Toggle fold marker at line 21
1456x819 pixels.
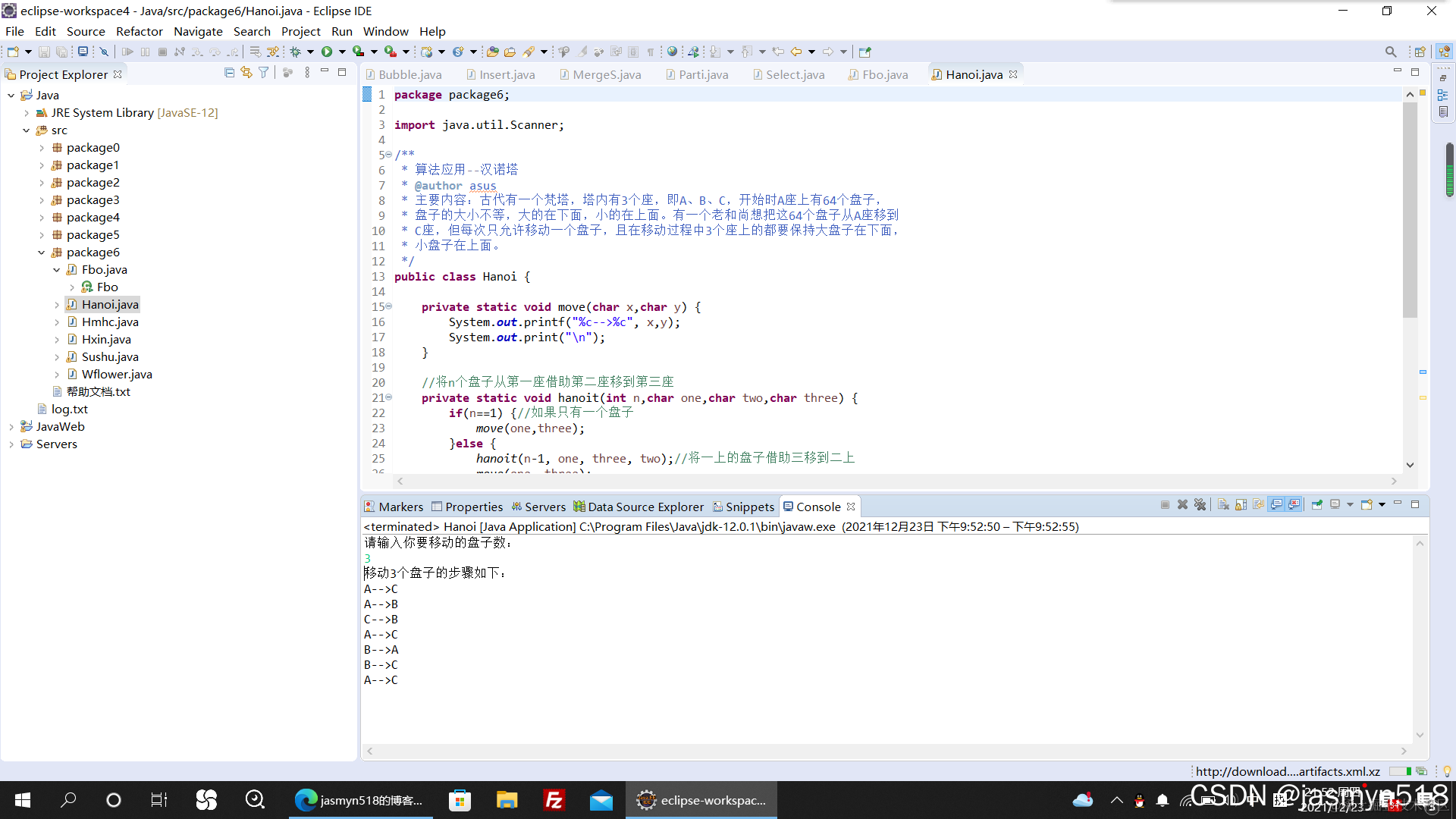pyautogui.click(x=389, y=397)
